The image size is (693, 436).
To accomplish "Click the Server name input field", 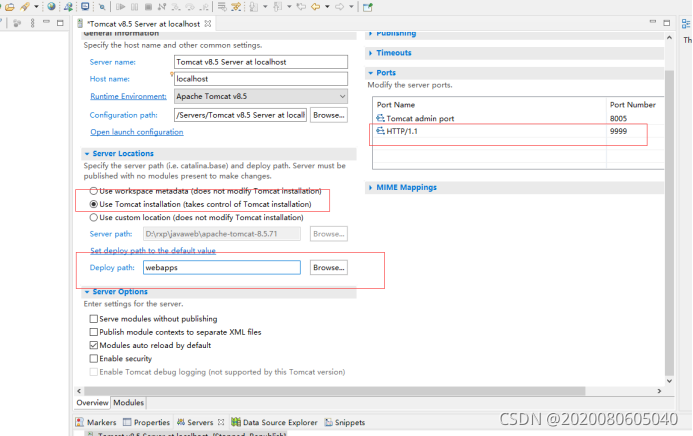I will (x=261, y=62).
